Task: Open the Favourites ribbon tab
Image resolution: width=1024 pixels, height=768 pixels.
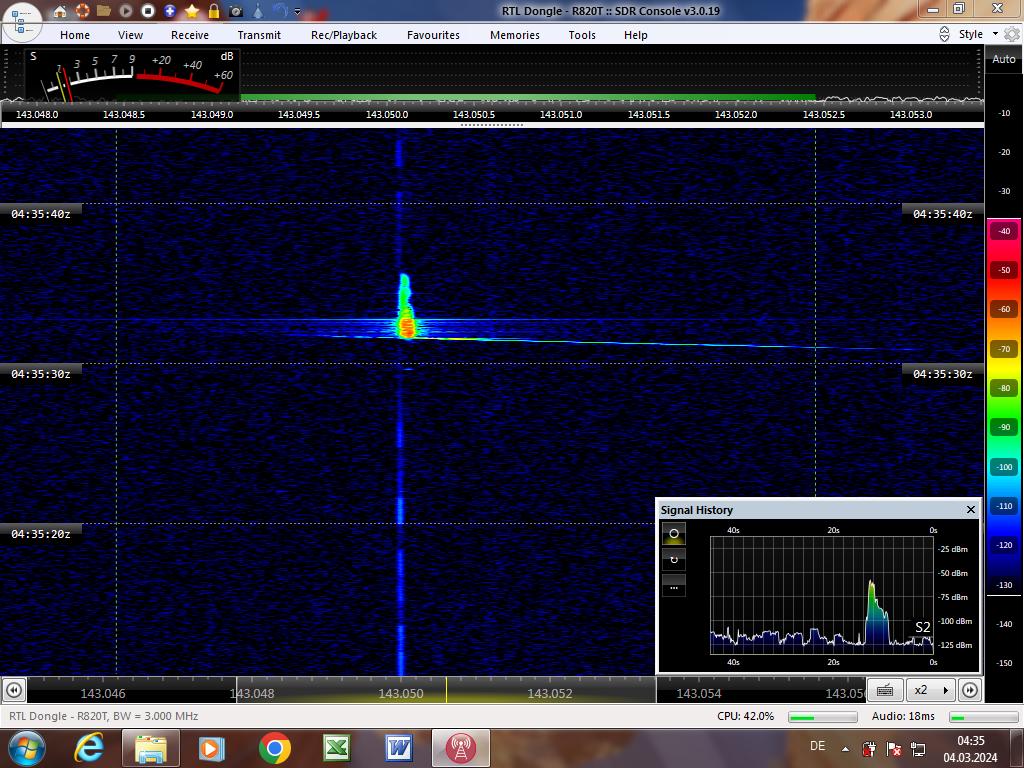Action: [x=433, y=35]
